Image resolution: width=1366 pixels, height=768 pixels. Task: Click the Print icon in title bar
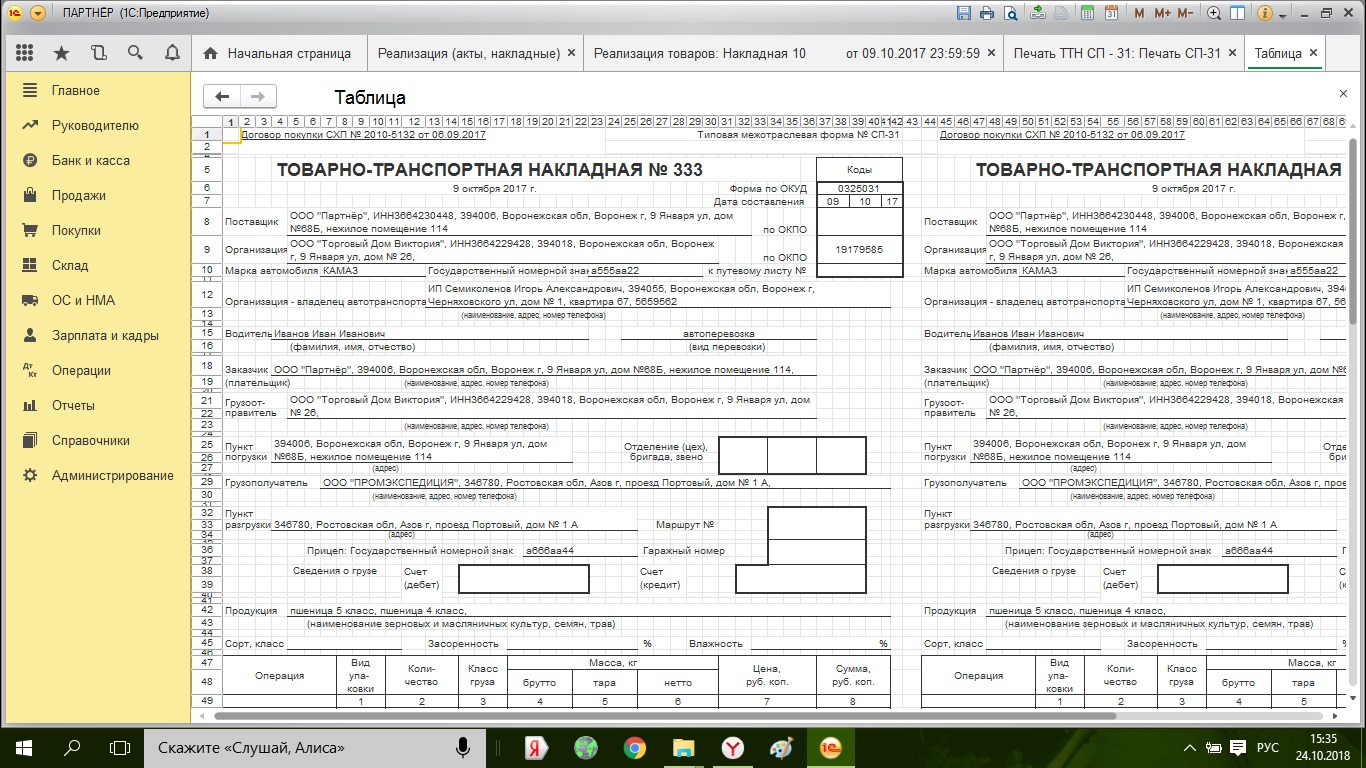(987, 14)
